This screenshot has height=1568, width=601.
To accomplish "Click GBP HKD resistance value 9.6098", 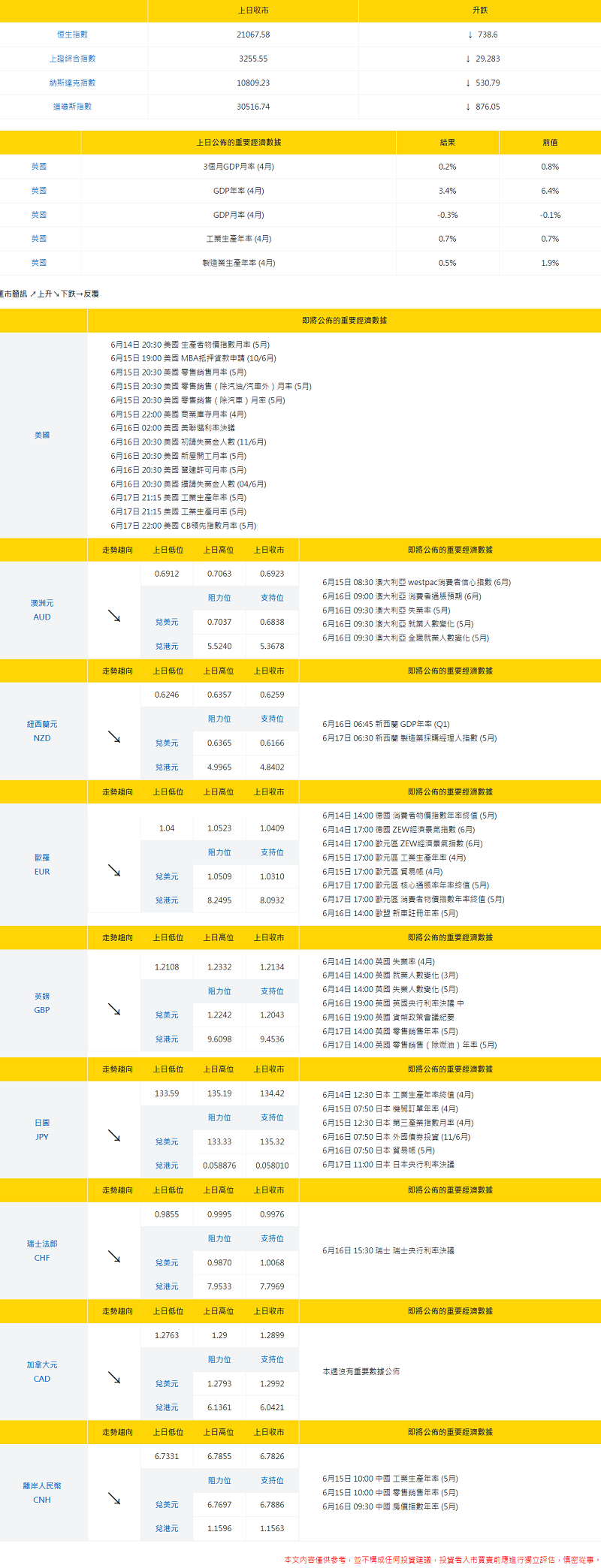I will [219, 1039].
